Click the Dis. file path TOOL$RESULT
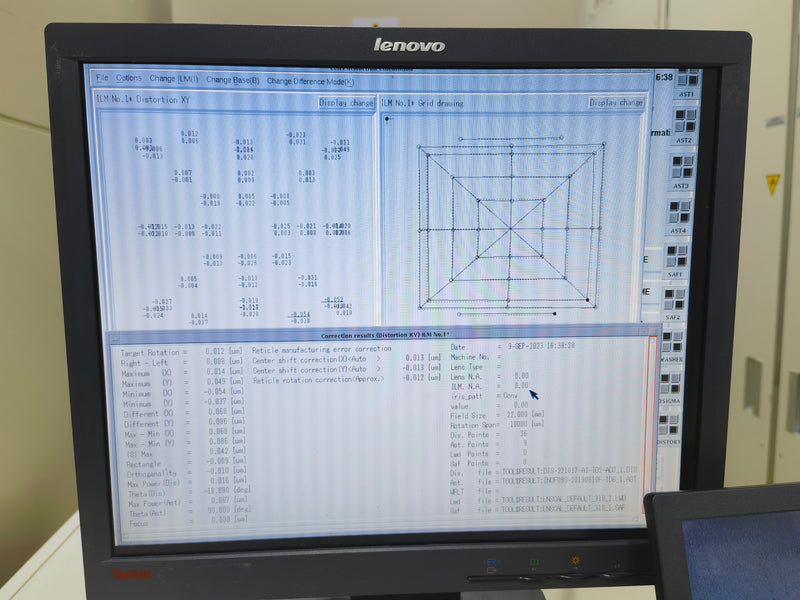The height and width of the screenshot is (600, 800). coord(570,470)
